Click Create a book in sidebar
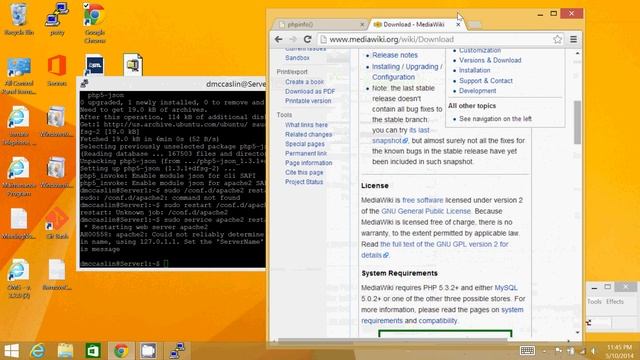The image size is (640, 360). click(x=304, y=82)
